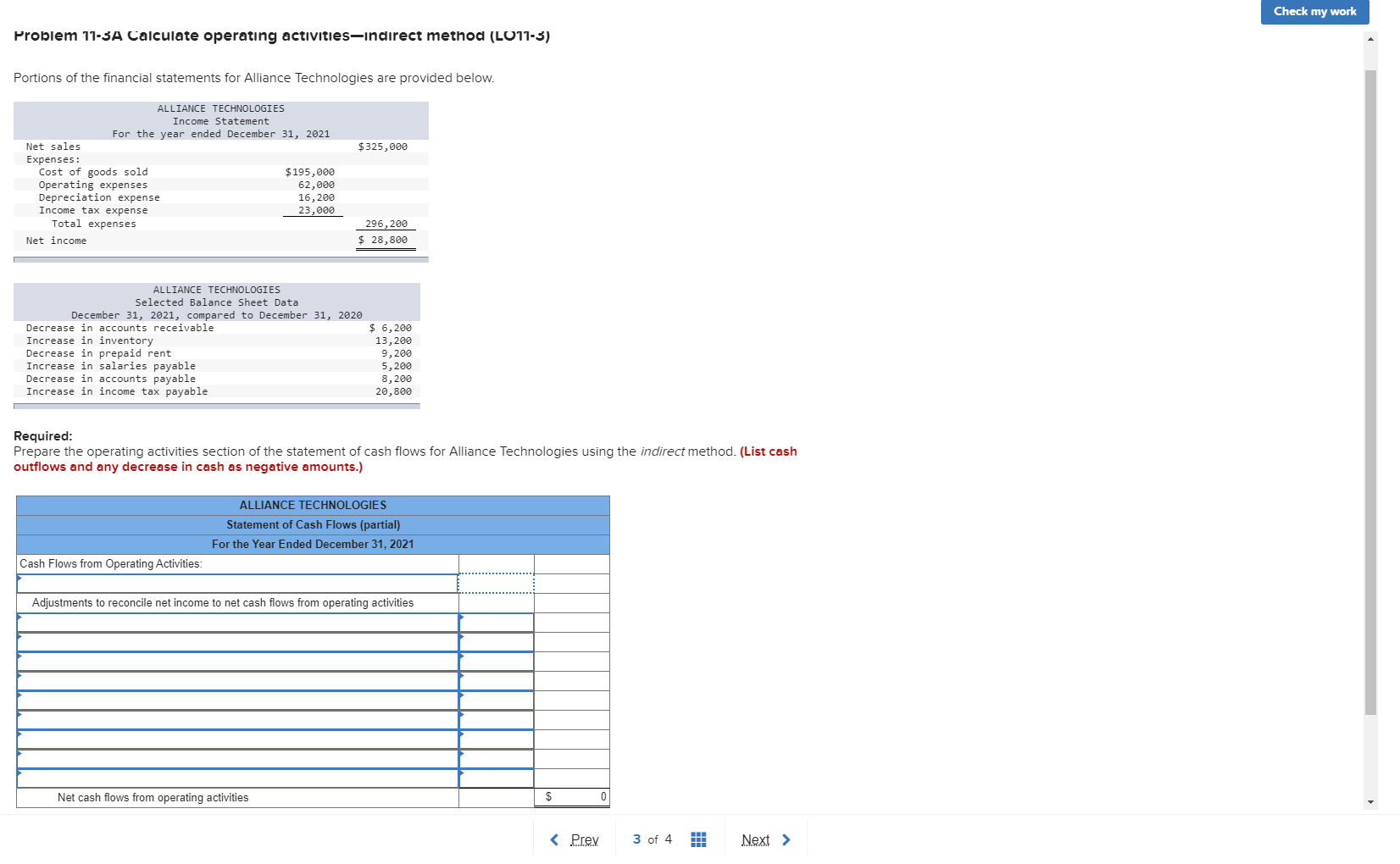This screenshot has height=864, width=1400.
Task: Select the dotted net income amount cell
Action: point(496,583)
